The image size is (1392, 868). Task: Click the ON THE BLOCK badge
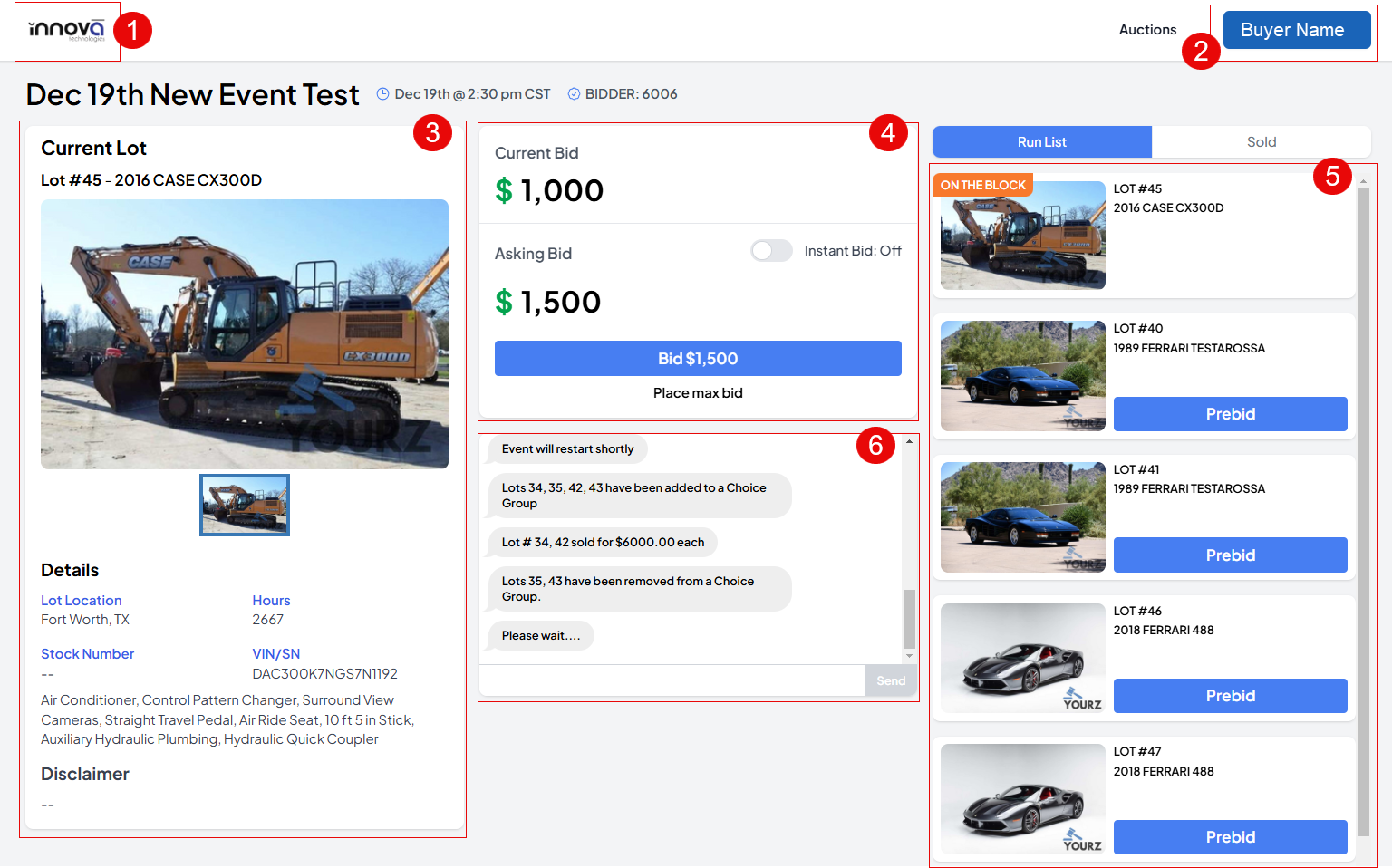tap(983, 185)
